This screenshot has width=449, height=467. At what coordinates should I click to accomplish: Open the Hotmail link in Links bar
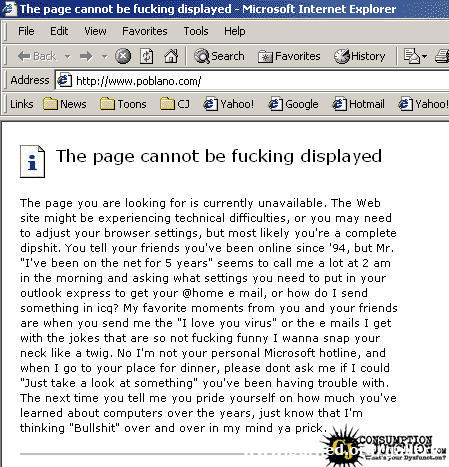[x=358, y=104]
